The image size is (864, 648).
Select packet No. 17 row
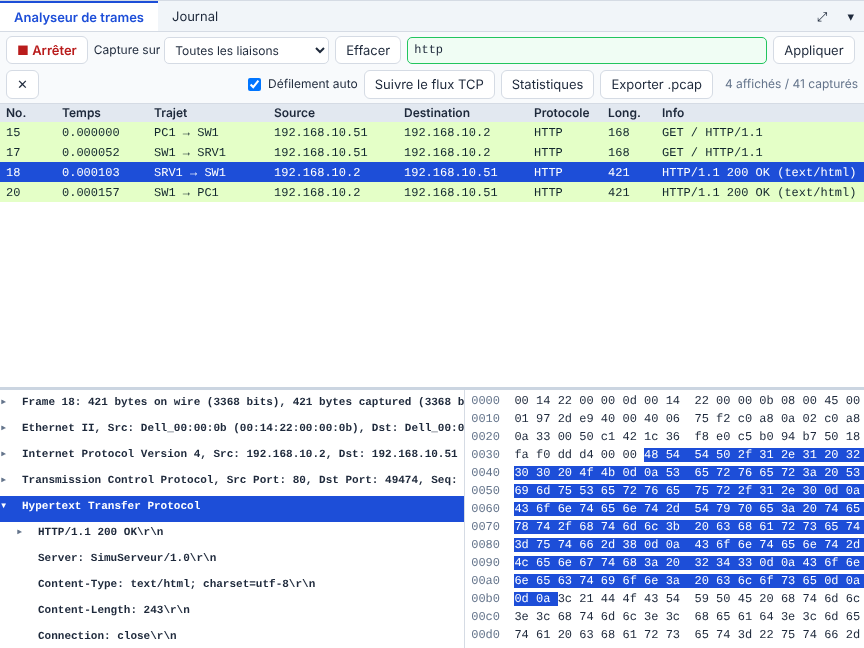[x=432, y=152]
